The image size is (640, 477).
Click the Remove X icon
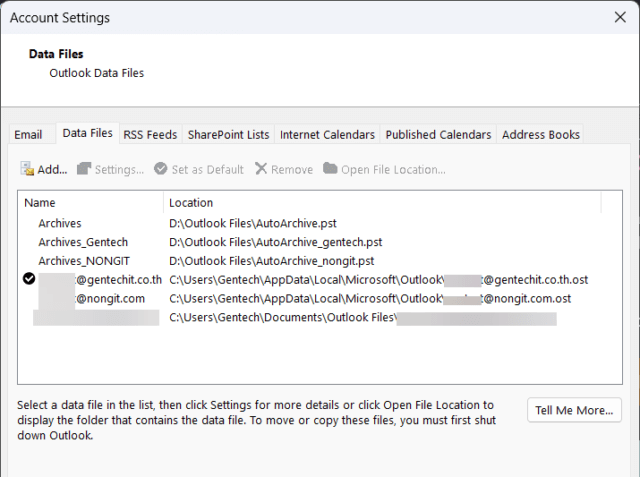[261, 169]
